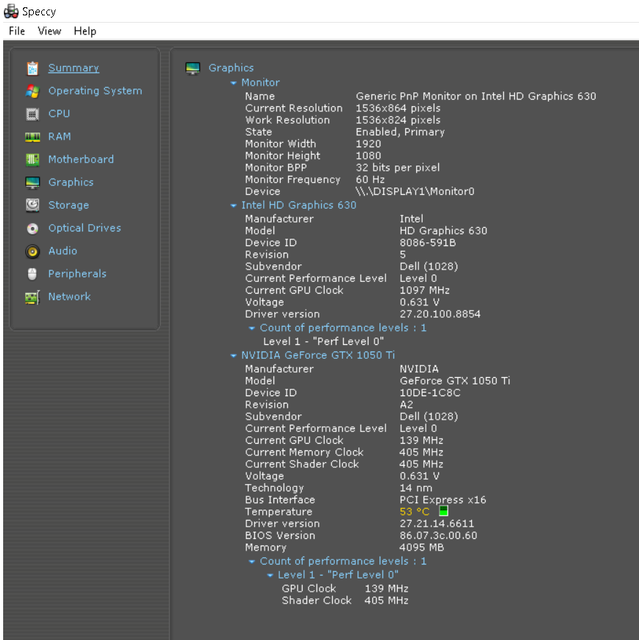Open the View menu
Screen dimensions: 639x640
click(49, 31)
